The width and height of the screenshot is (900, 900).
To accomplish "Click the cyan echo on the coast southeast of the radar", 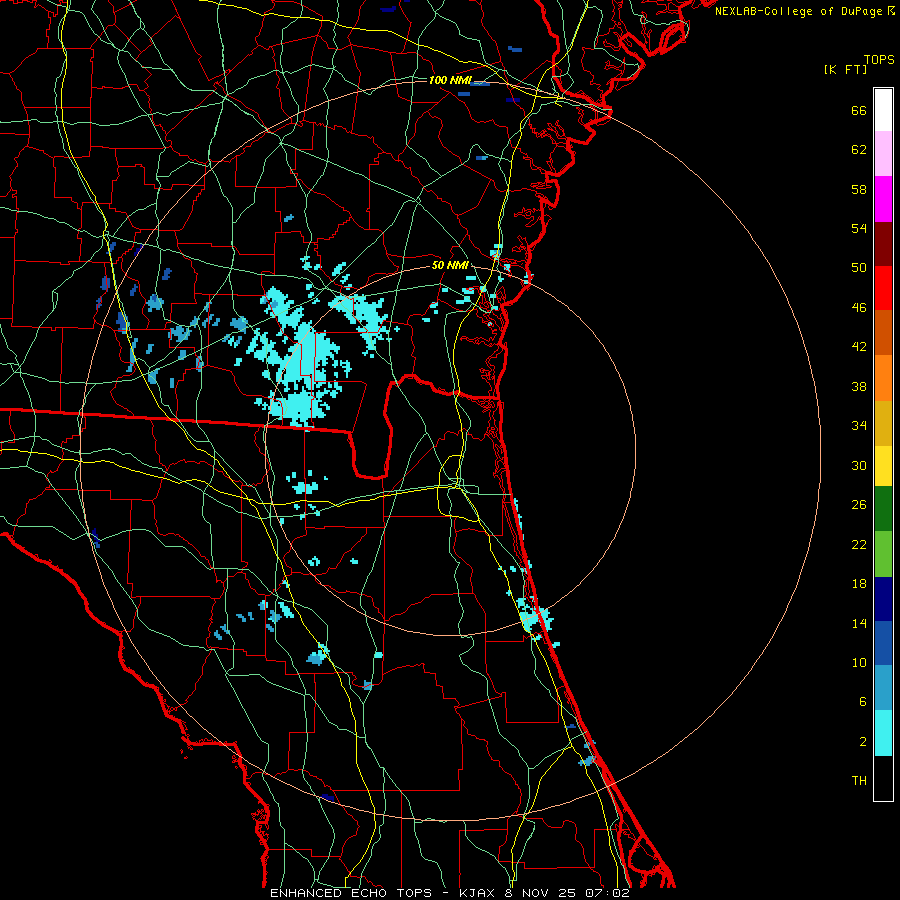I will point(535,619).
